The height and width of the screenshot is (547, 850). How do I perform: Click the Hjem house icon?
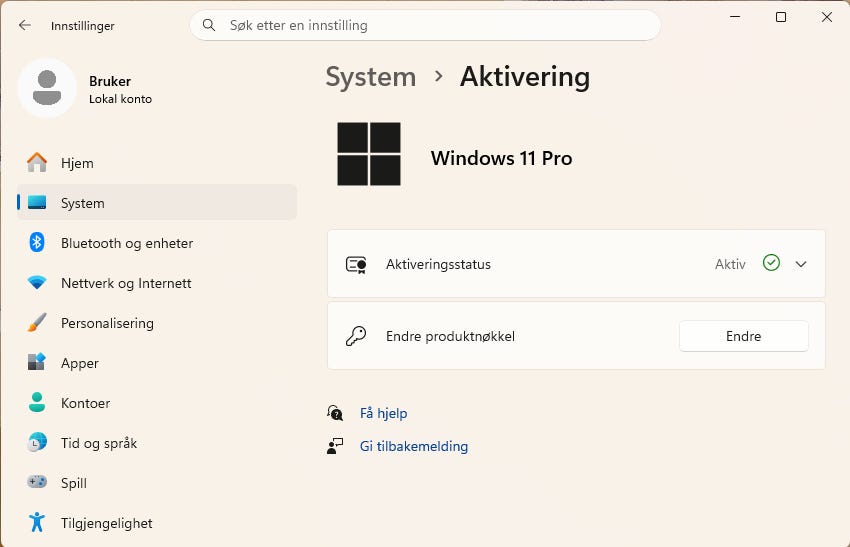pos(37,163)
